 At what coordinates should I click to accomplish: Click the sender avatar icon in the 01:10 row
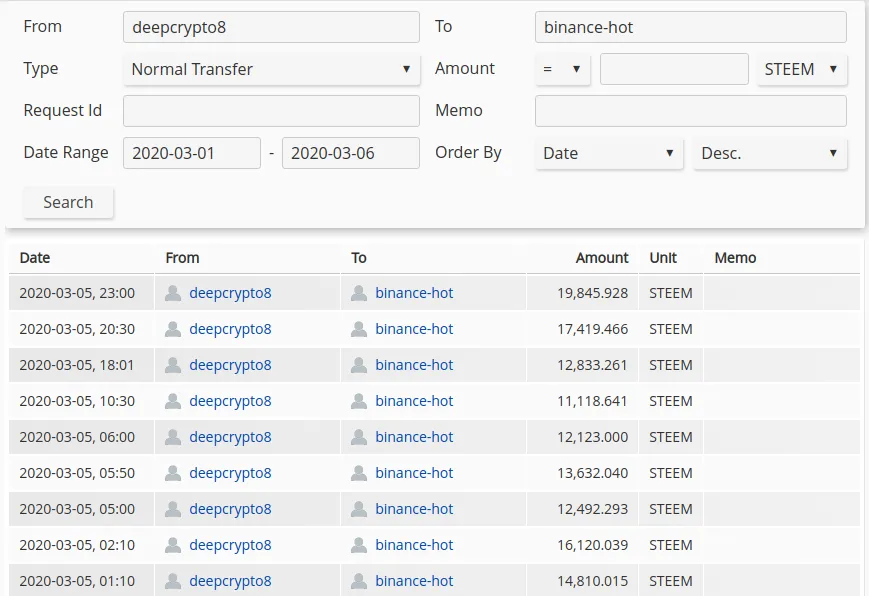pos(173,582)
